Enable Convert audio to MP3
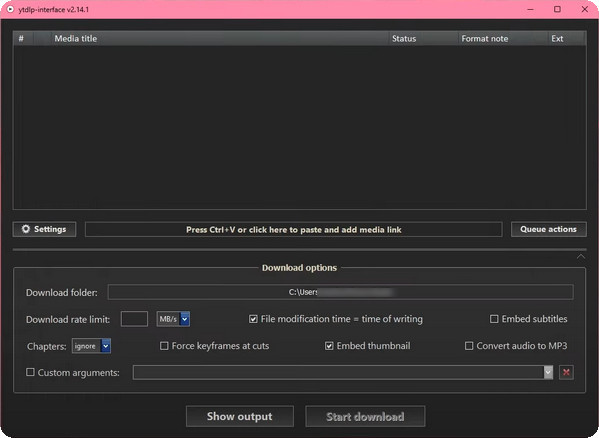599x438 pixels. tap(469, 346)
